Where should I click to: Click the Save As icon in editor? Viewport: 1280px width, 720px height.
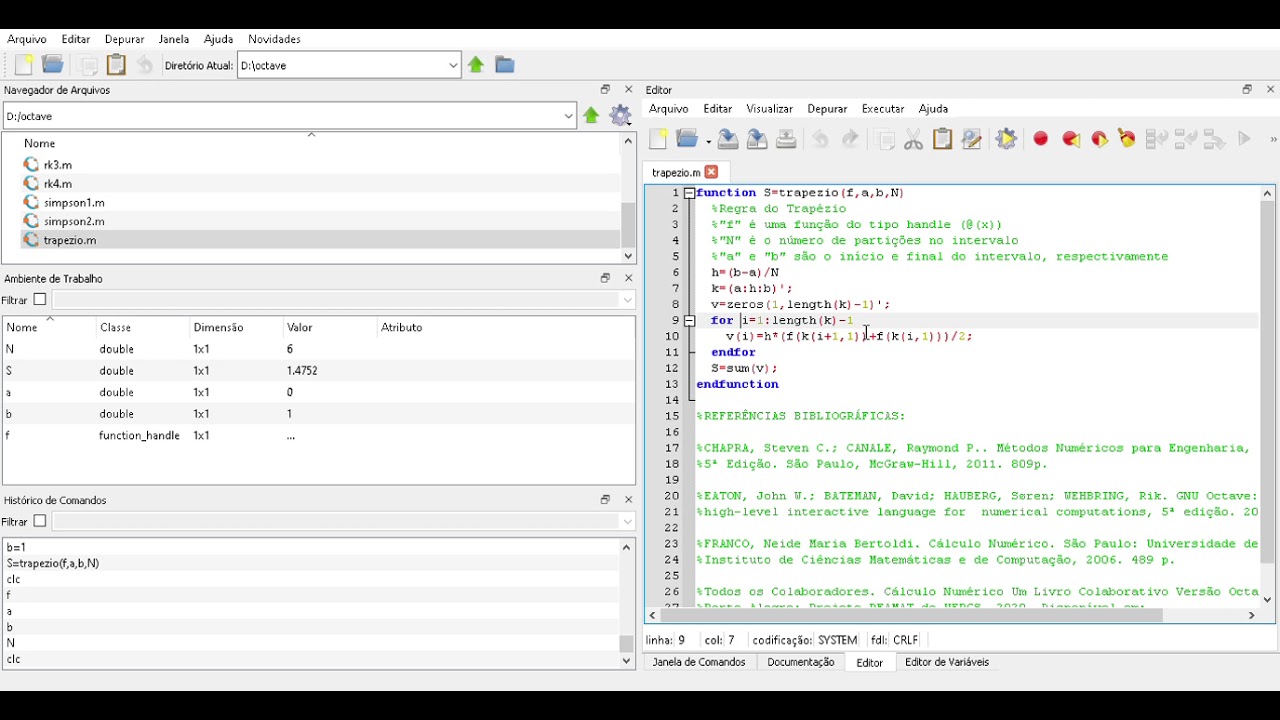(757, 139)
